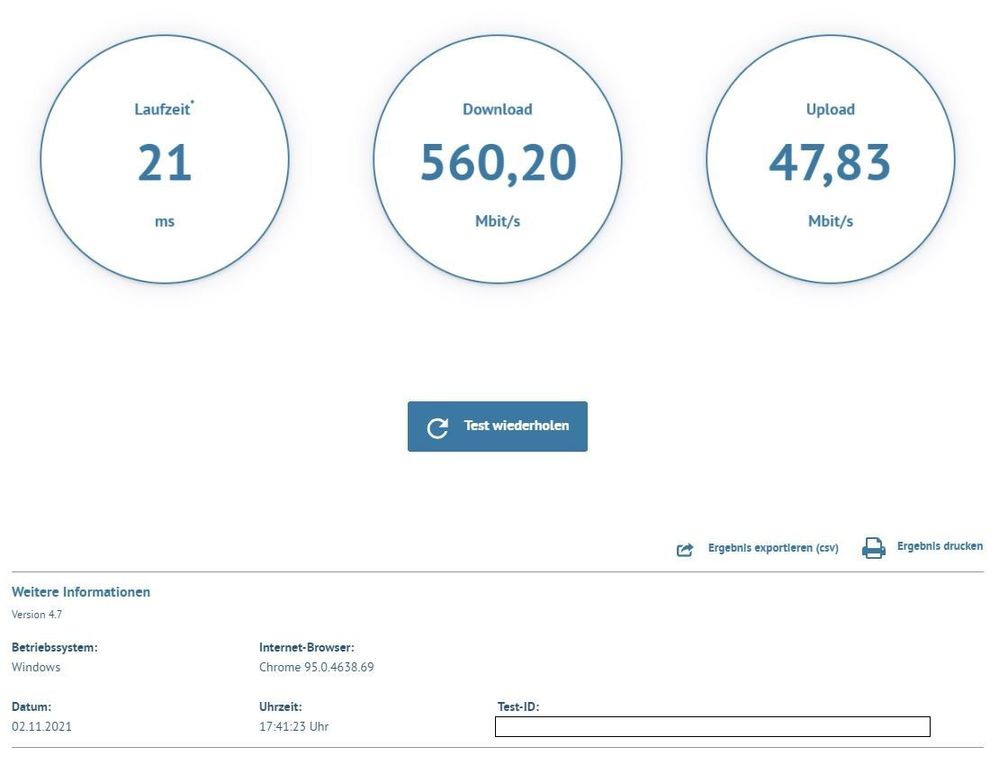This screenshot has height=764, width=999.
Task: Click the Download label
Action: [x=497, y=110]
